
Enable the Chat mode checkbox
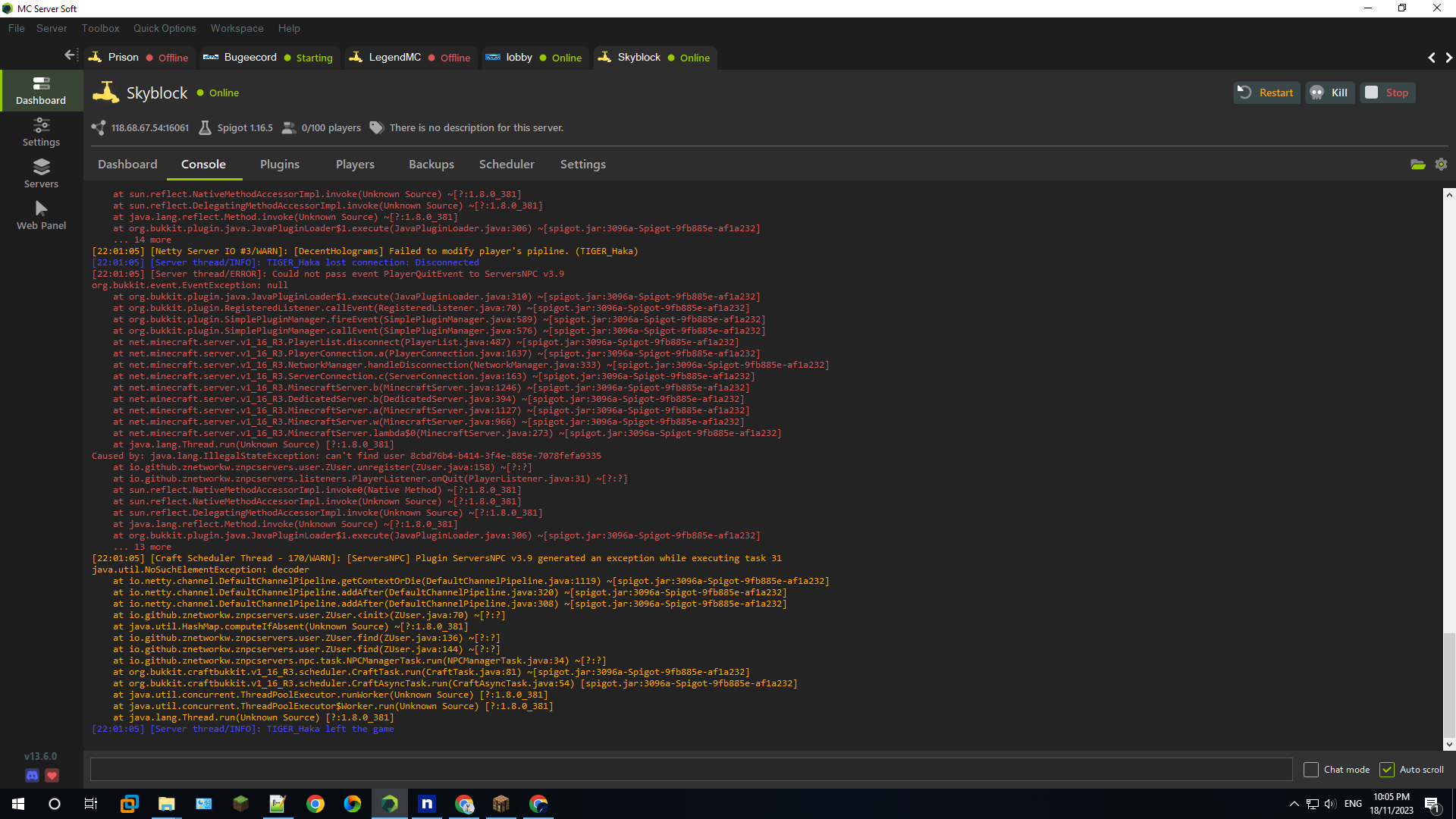coord(1311,770)
